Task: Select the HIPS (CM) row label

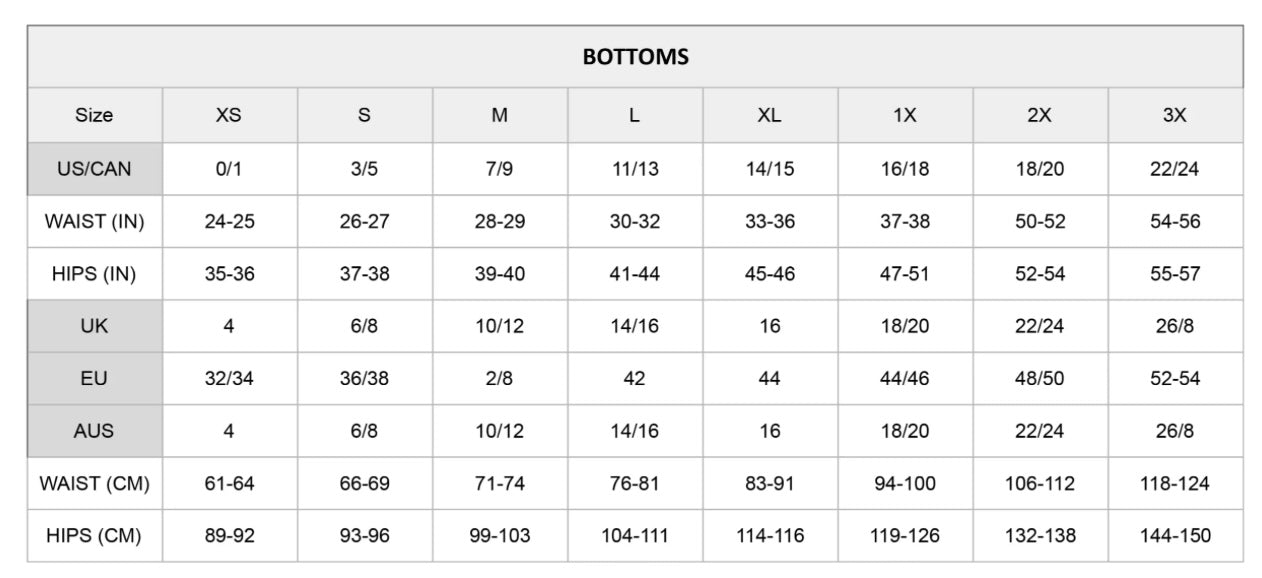Action: (x=94, y=536)
